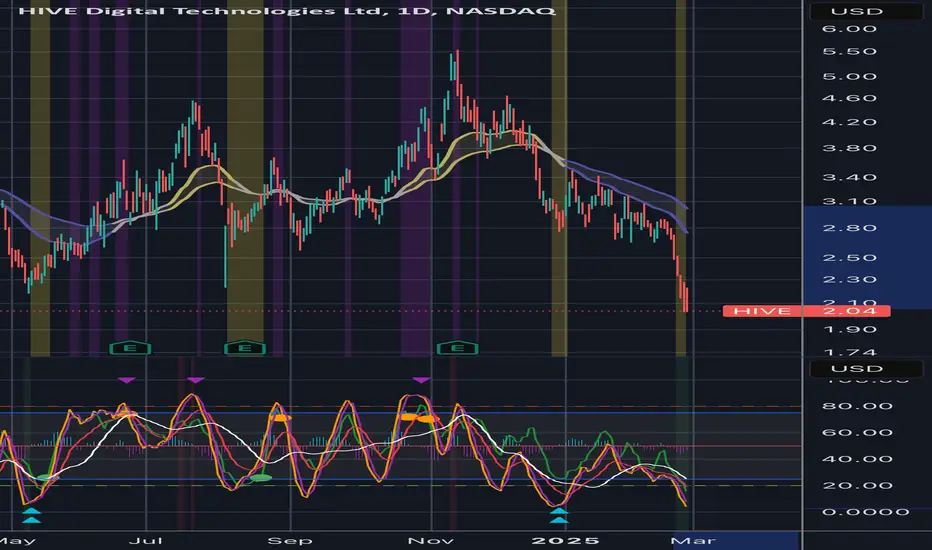Click the 5.00 price axis label
This screenshot has width=932, height=550.
849,77
